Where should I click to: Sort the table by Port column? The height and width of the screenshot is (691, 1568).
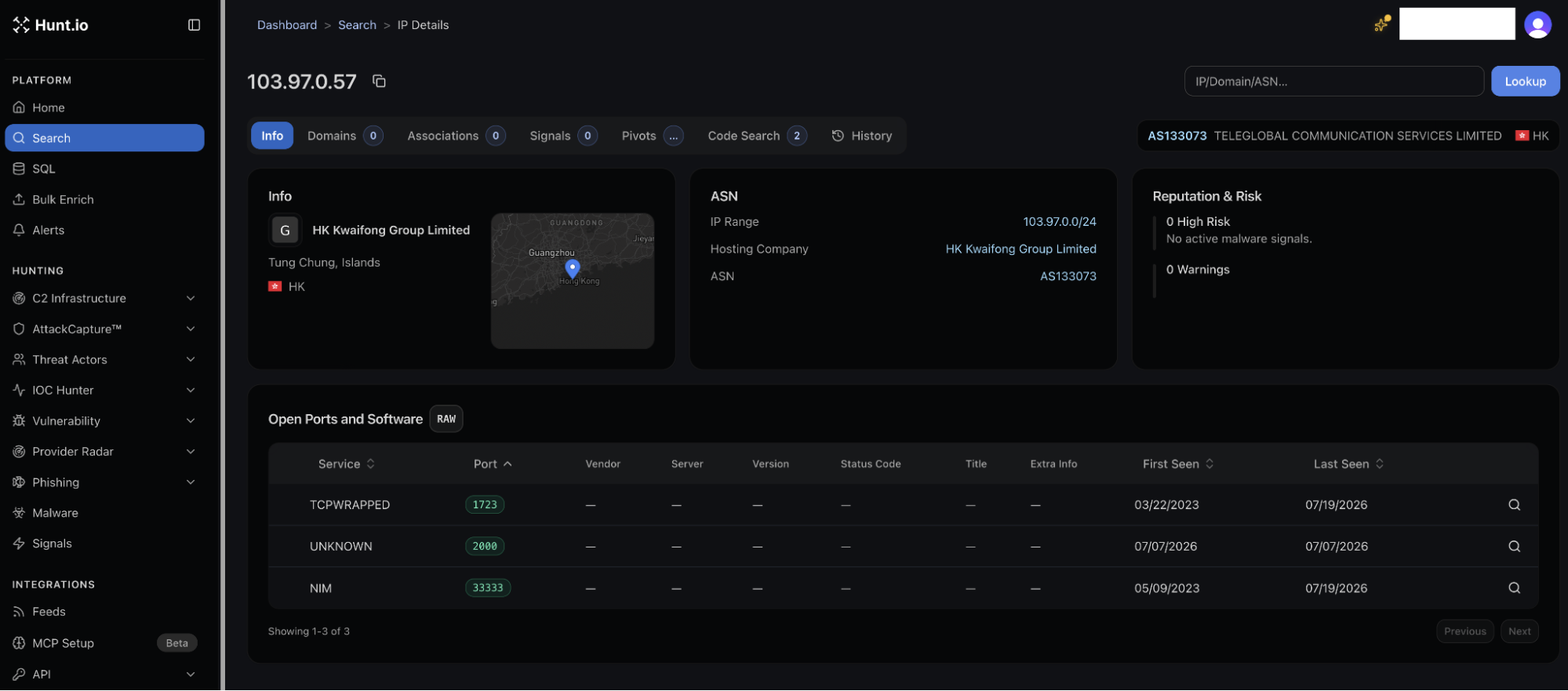click(x=493, y=464)
